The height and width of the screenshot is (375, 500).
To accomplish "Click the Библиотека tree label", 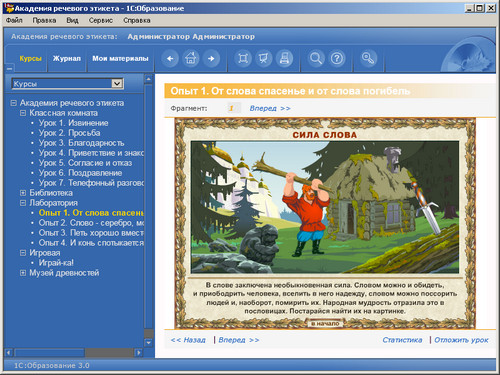I will (51, 193).
